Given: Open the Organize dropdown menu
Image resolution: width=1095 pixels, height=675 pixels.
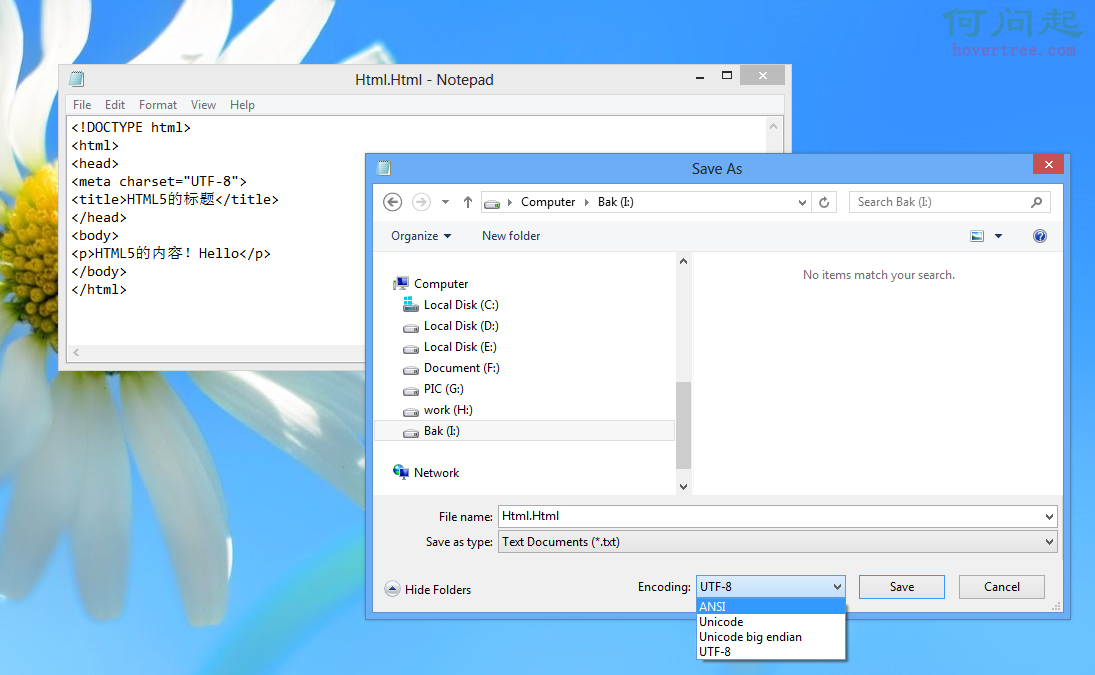Looking at the screenshot, I should point(421,236).
